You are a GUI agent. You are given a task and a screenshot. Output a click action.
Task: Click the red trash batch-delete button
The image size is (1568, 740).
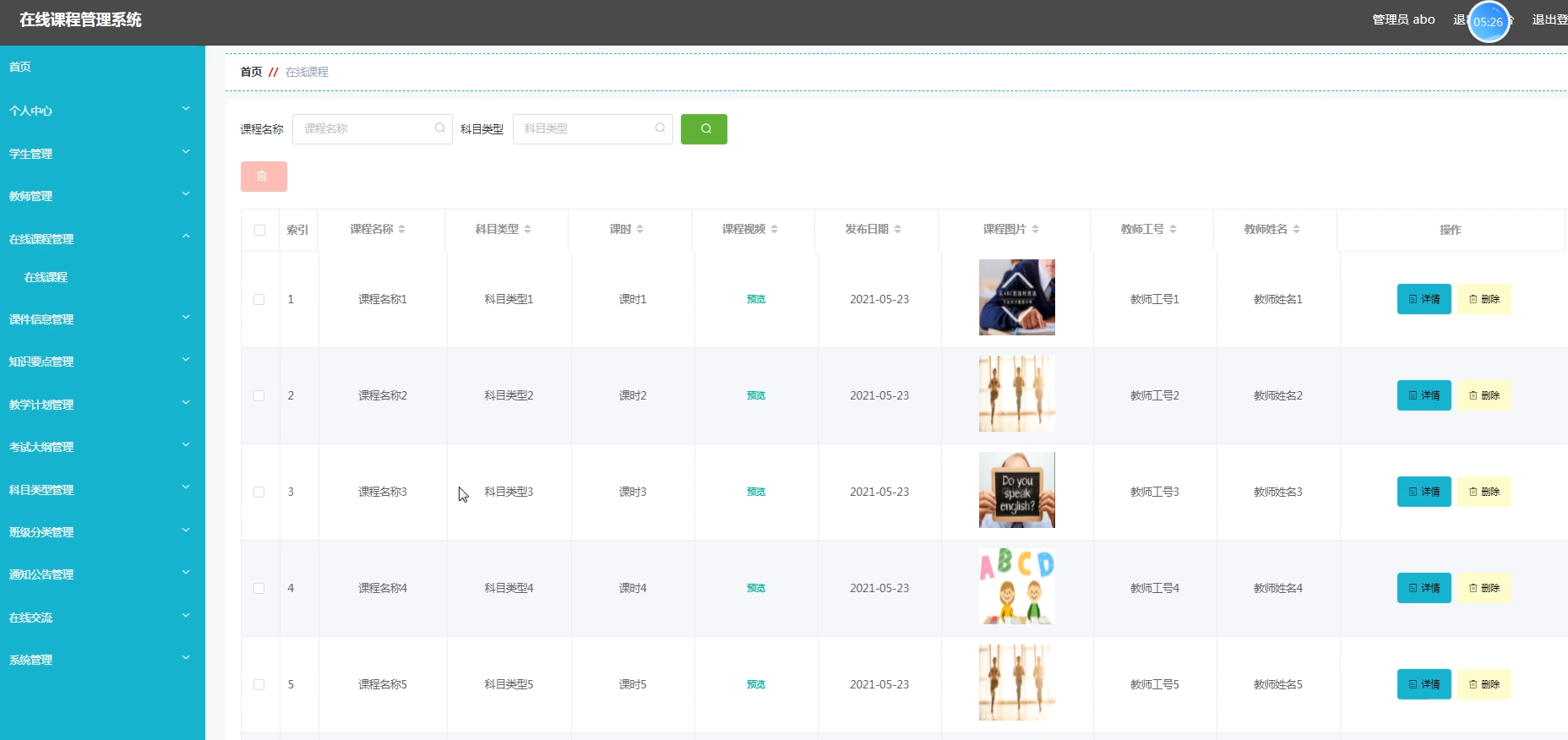tap(264, 177)
